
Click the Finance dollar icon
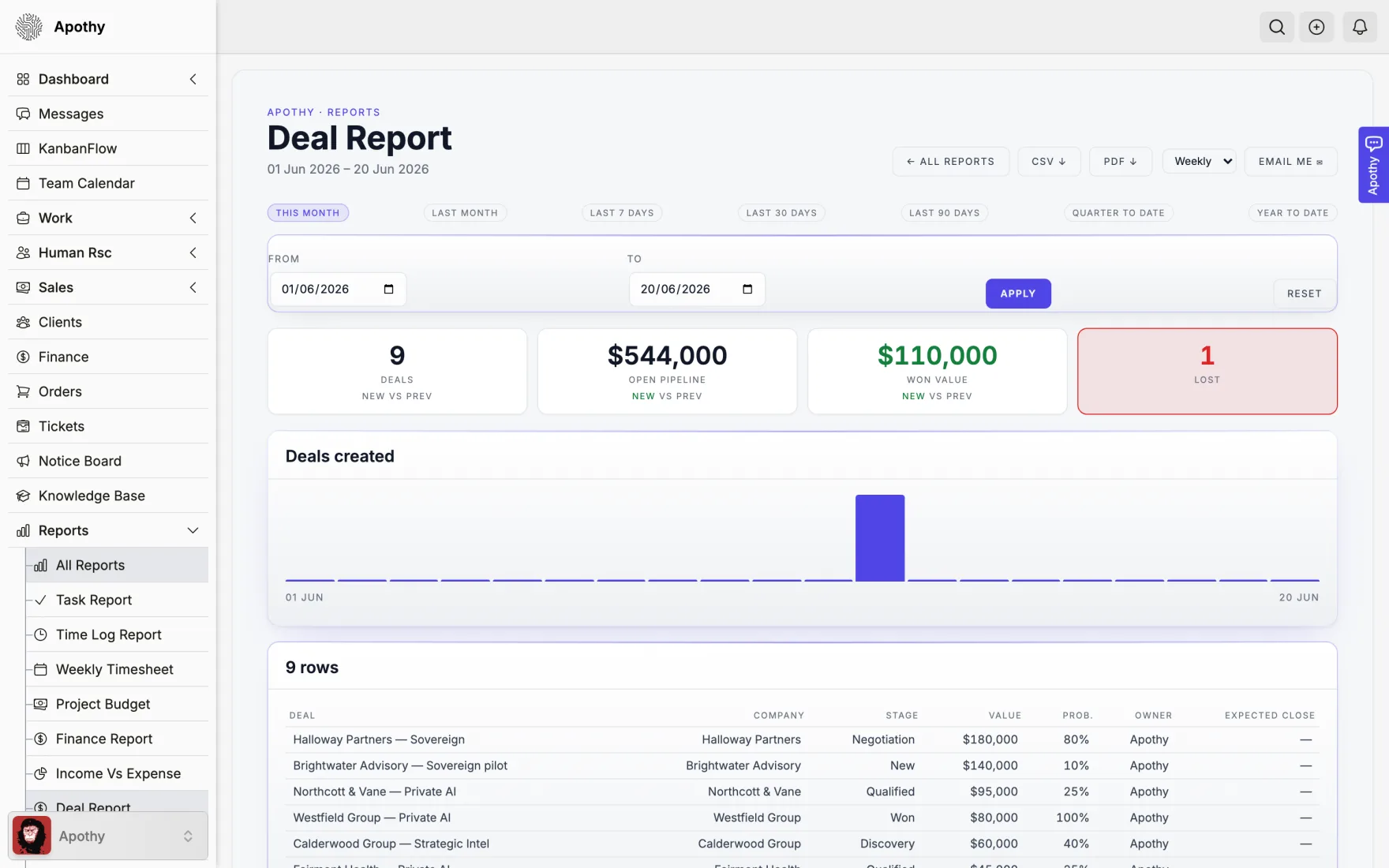[23, 357]
